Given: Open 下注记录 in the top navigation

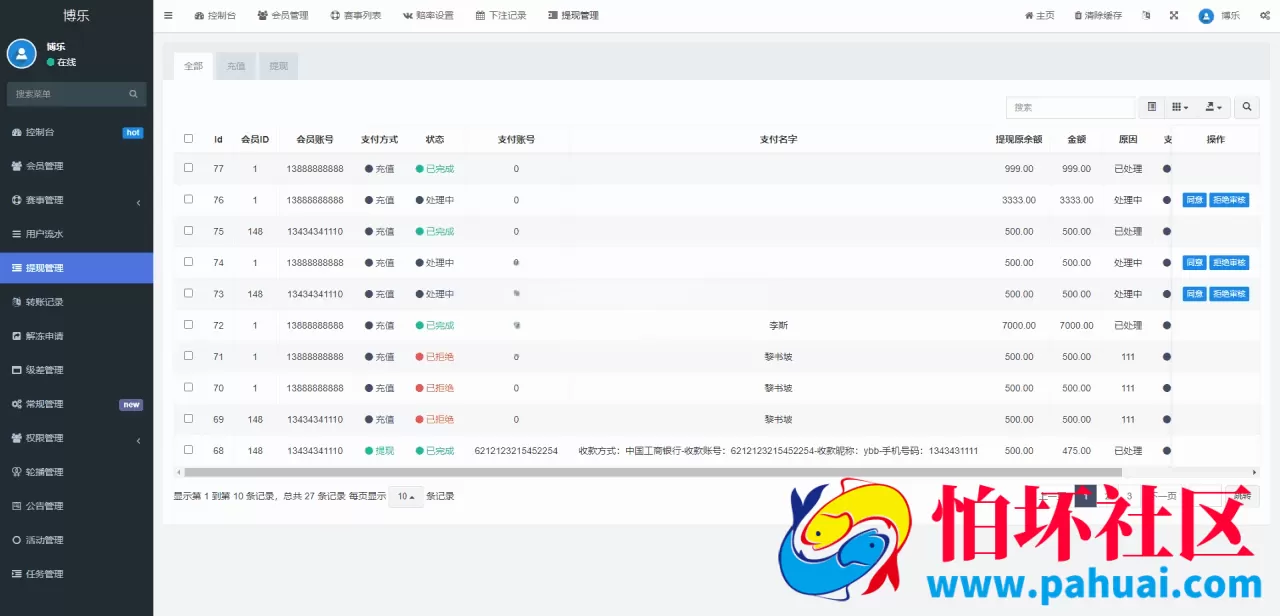Looking at the screenshot, I should tap(501, 15).
